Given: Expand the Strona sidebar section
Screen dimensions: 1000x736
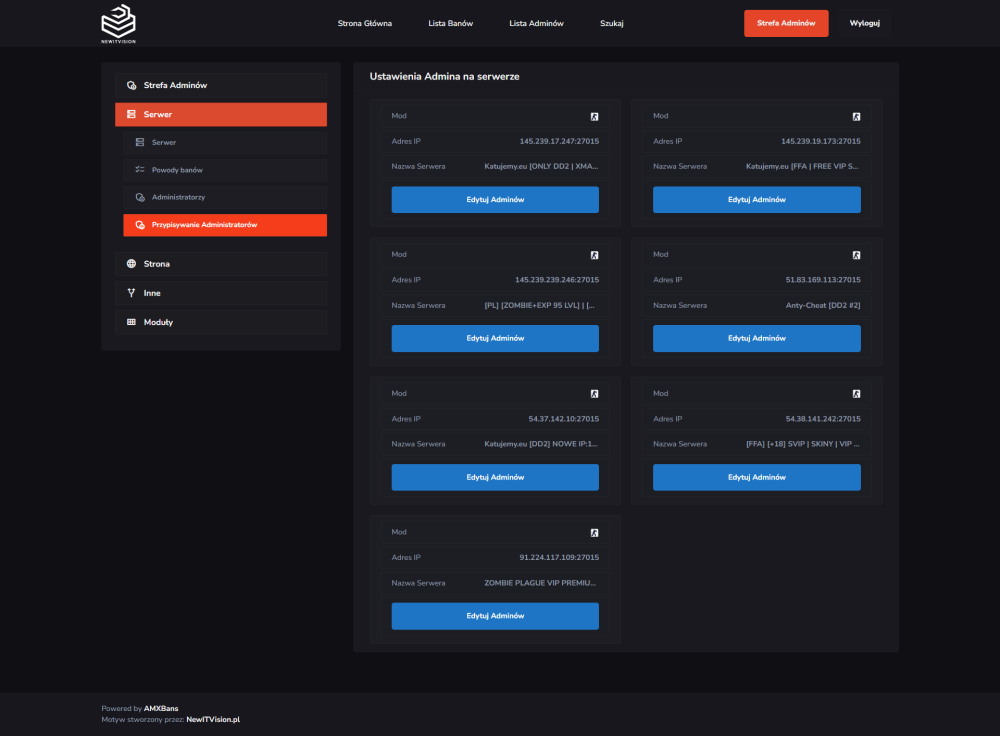Looking at the screenshot, I should click(x=221, y=264).
